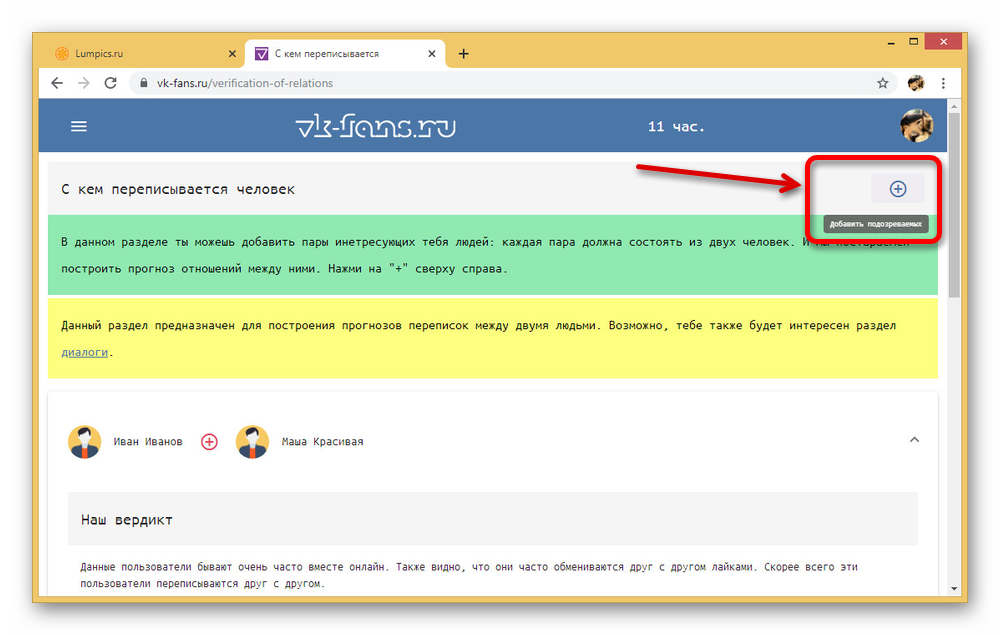
Task: Go back in browser history
Action: pos(57,83)
